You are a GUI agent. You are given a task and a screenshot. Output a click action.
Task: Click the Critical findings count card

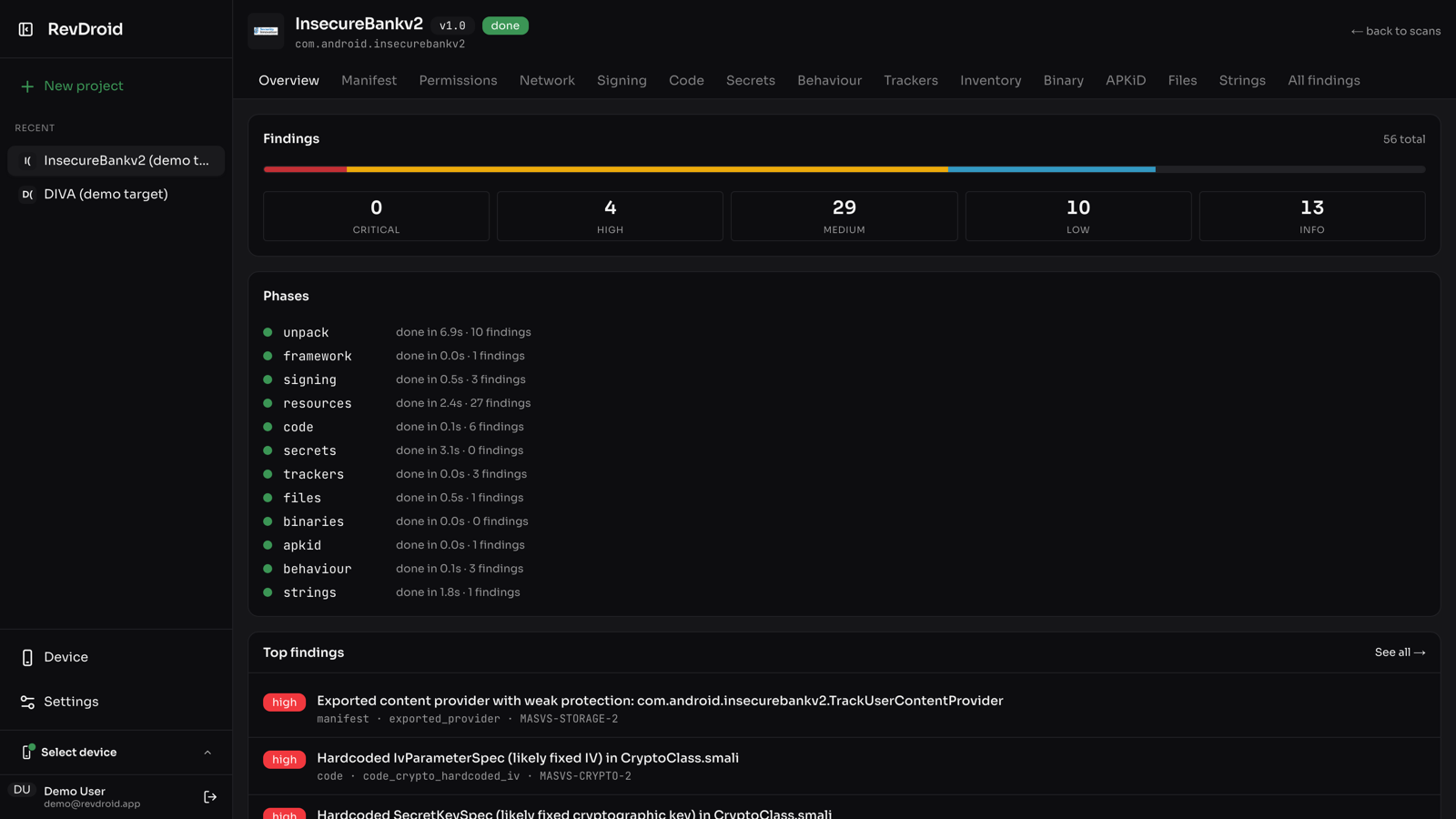pos(376,216)
